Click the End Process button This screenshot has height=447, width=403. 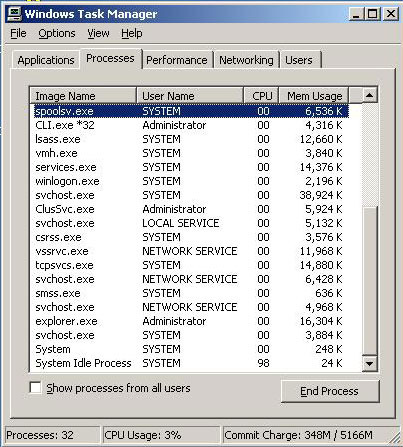click(330, 391)
